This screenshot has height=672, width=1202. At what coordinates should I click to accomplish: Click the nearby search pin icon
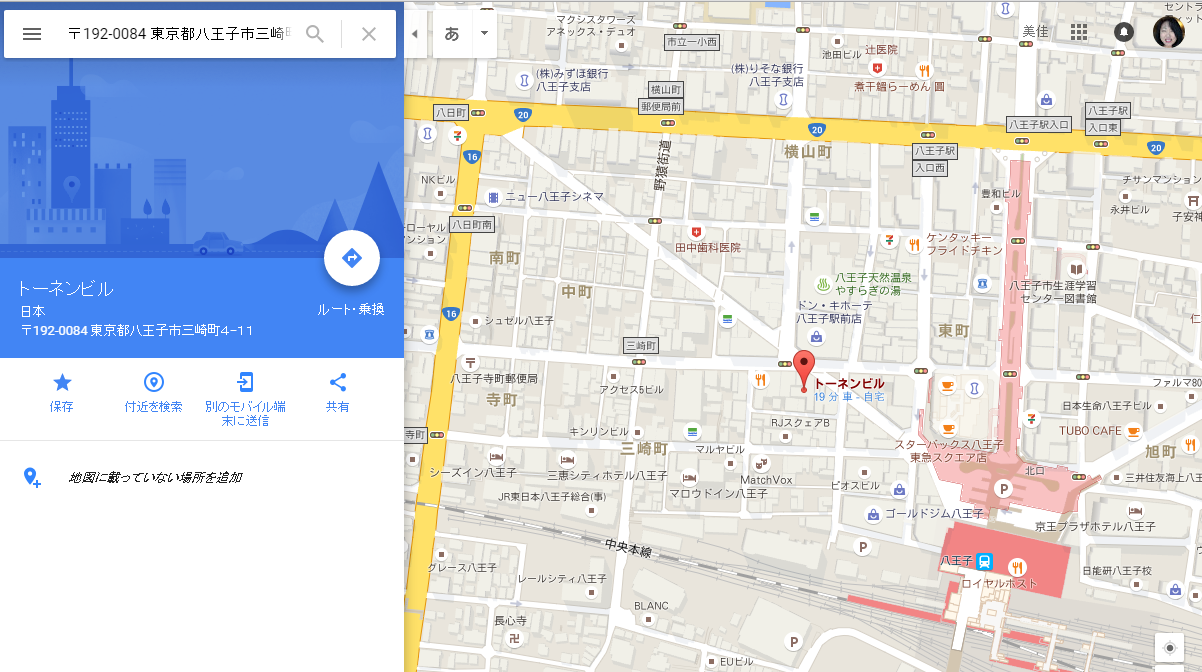[x=154, y=382]
